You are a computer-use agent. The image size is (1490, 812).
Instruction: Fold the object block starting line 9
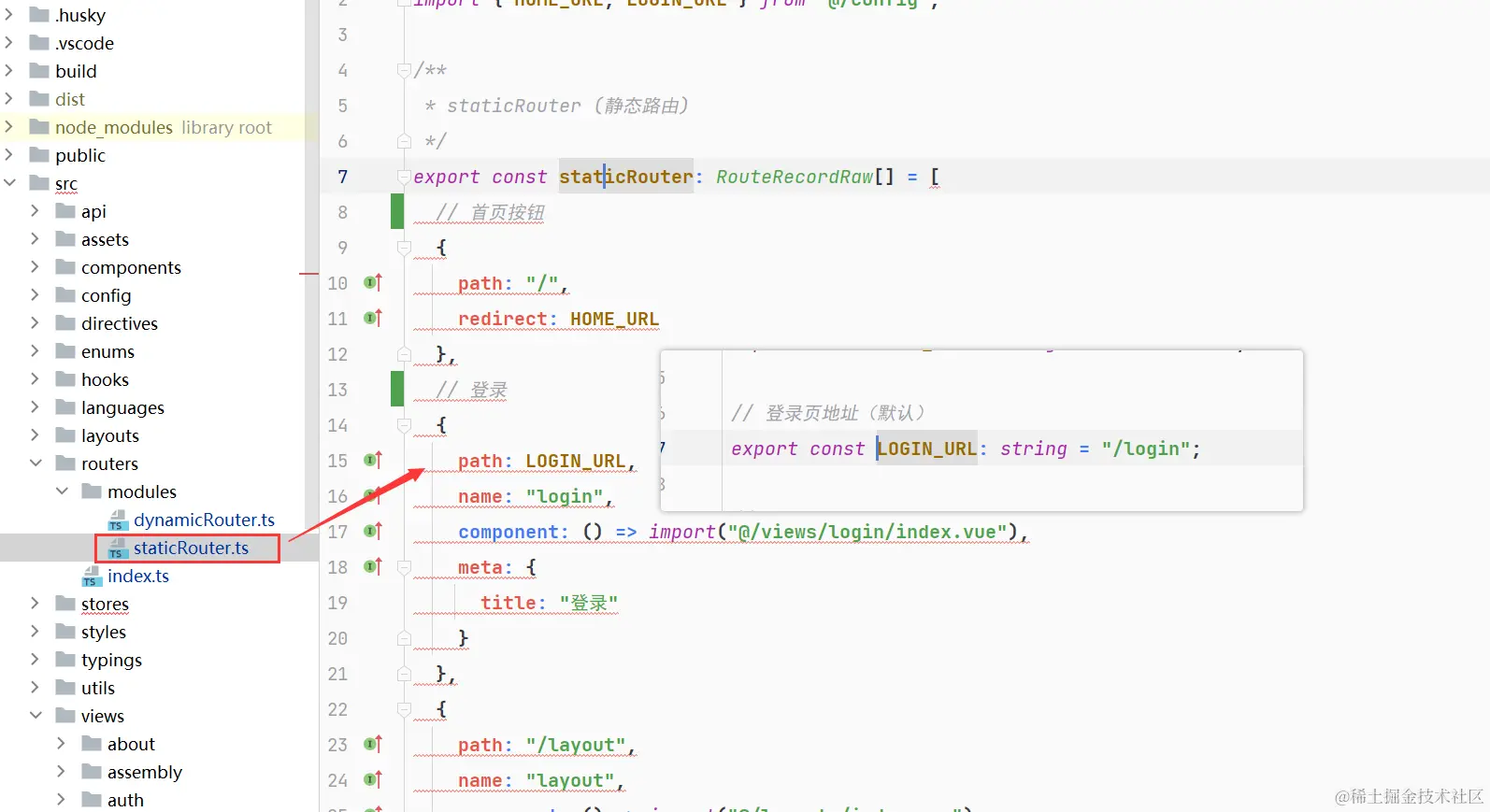point(404,248)
